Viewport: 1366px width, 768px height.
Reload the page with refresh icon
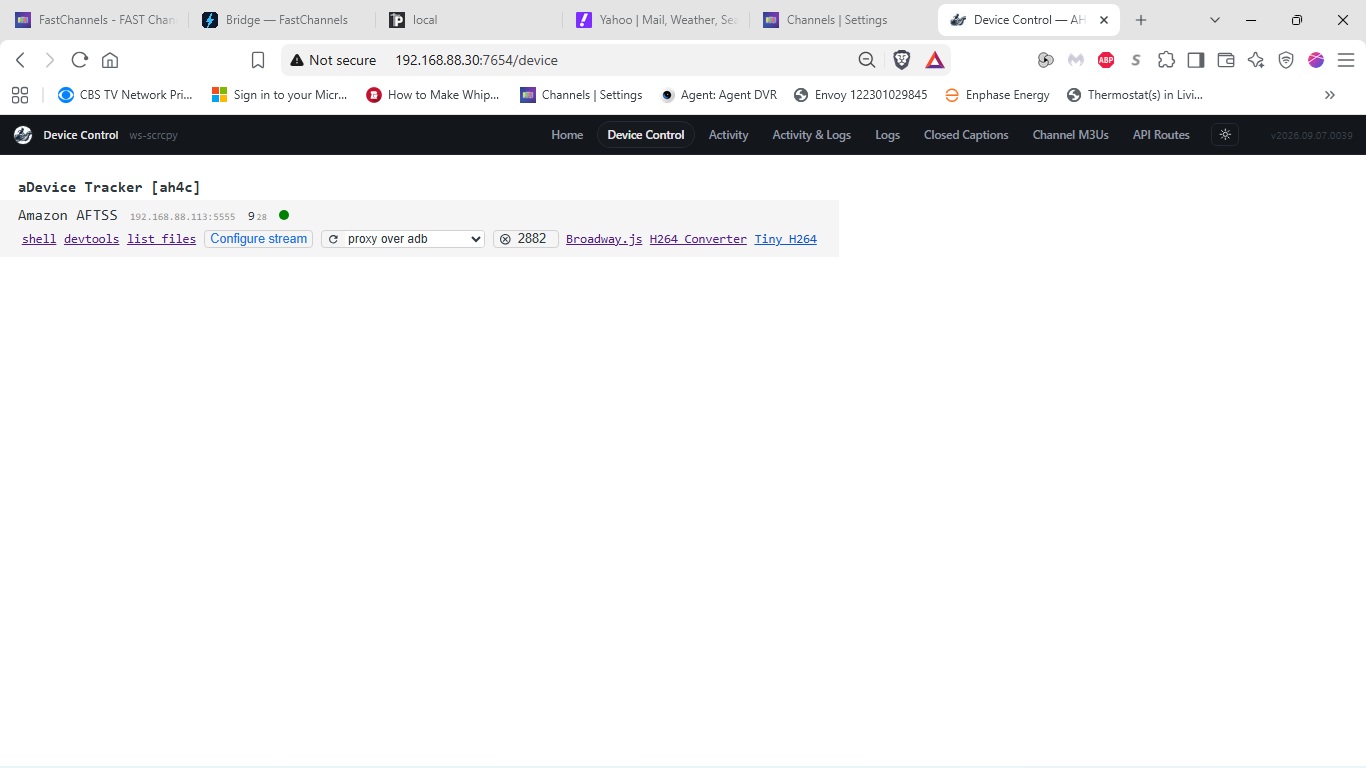80,60
